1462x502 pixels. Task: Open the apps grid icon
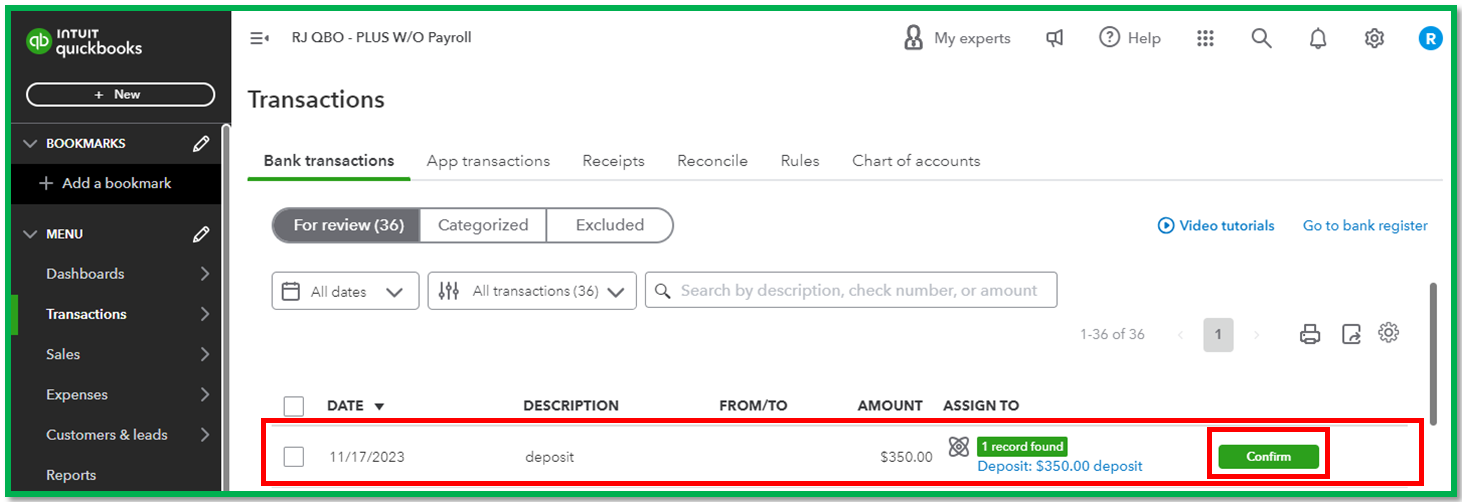coord(1205,38)
